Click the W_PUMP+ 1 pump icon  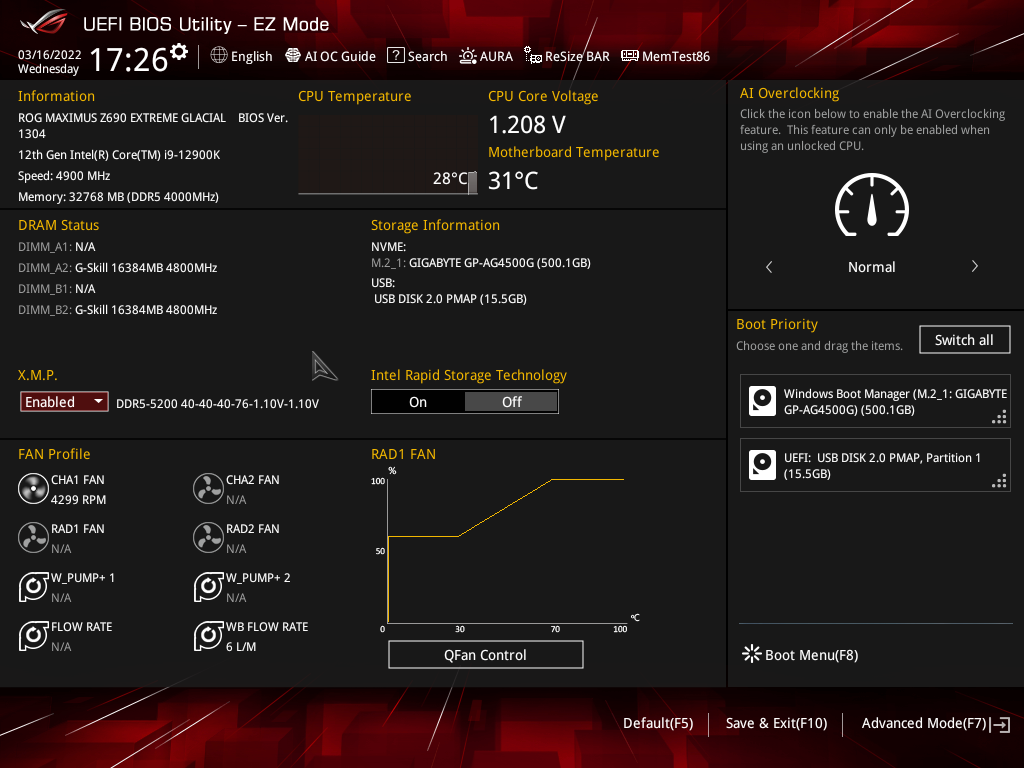(33, 586)
